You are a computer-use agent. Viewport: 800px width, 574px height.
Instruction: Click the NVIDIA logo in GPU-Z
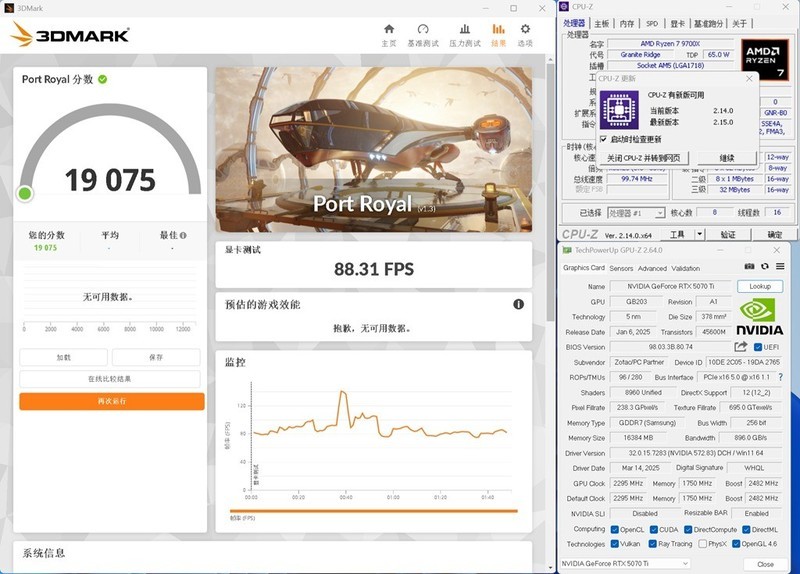[759, 317]
